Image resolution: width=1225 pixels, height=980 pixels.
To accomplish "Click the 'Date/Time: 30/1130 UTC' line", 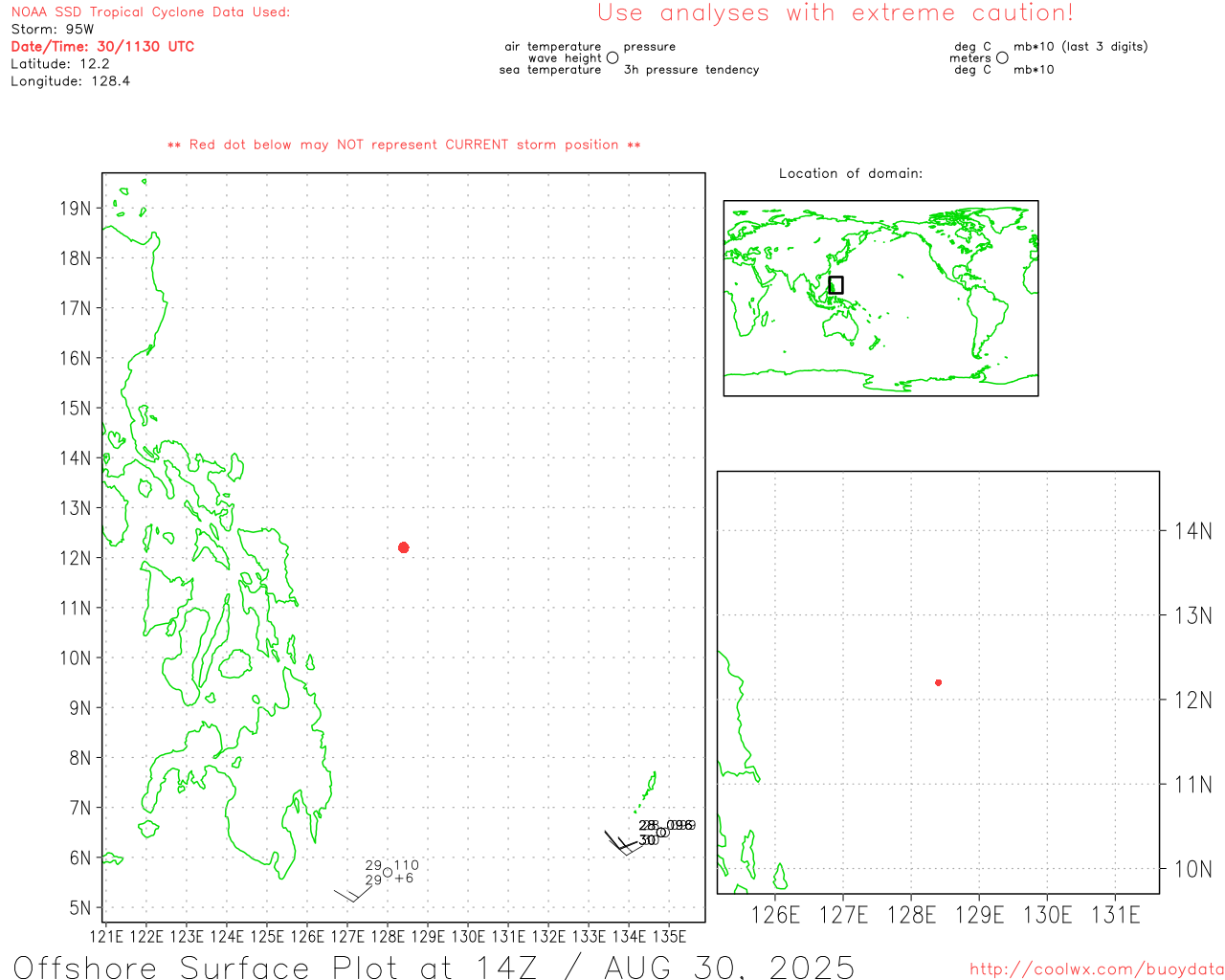I will click(x=102, y=47).
